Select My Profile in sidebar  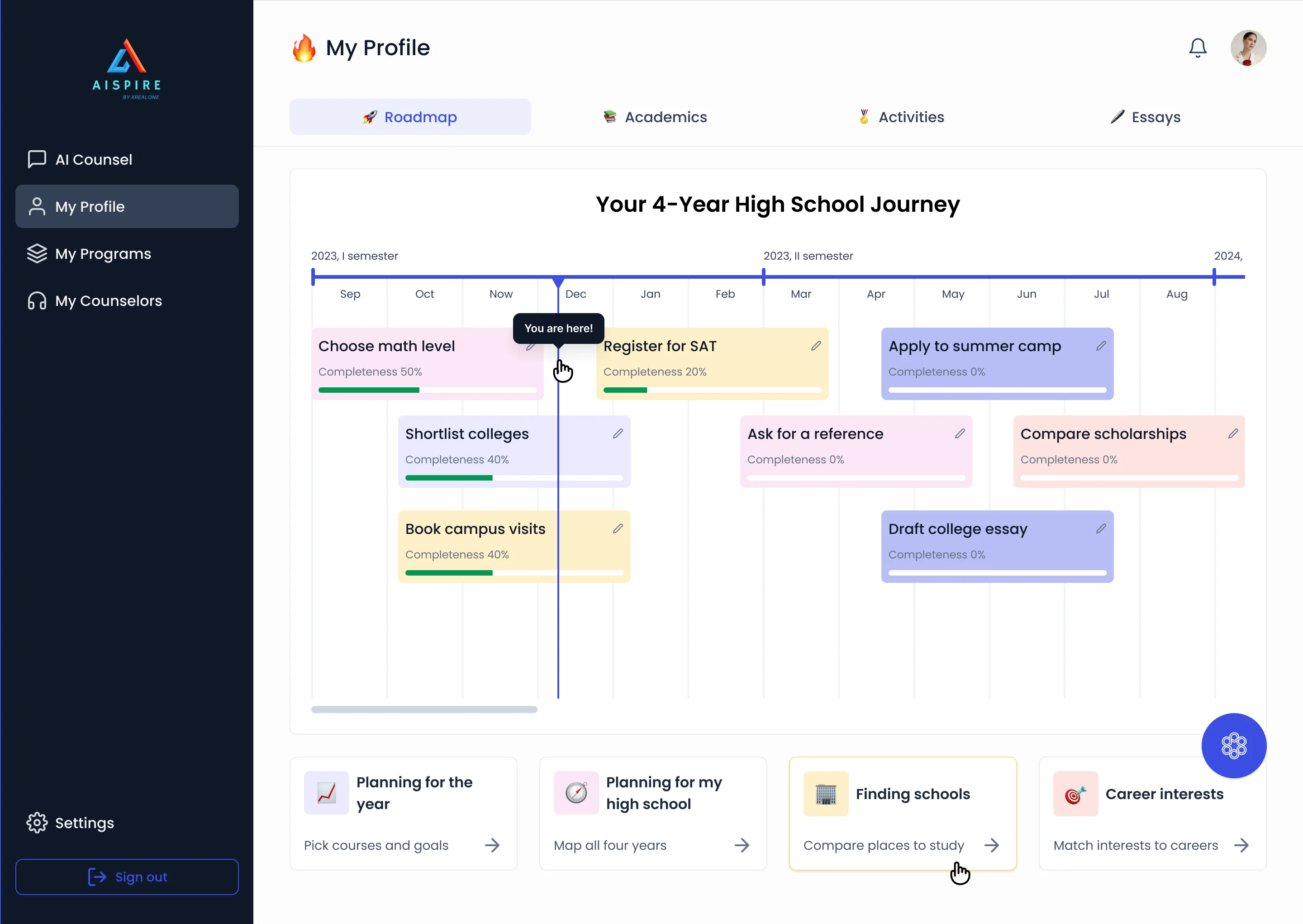click(x=127, y=206)
